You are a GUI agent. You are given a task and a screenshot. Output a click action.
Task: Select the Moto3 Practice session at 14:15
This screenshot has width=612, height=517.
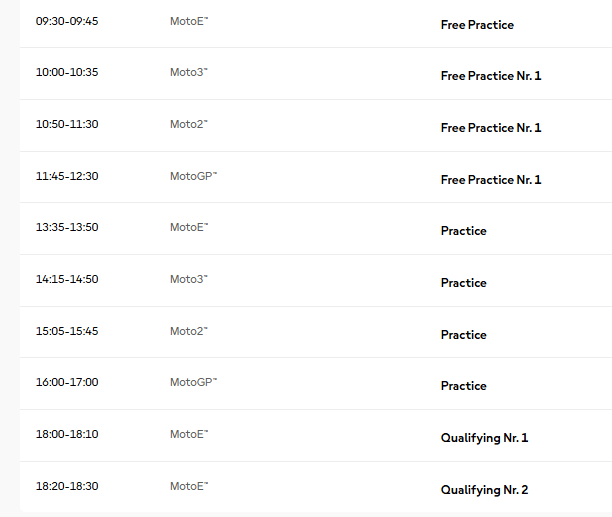tap(463, 283)
